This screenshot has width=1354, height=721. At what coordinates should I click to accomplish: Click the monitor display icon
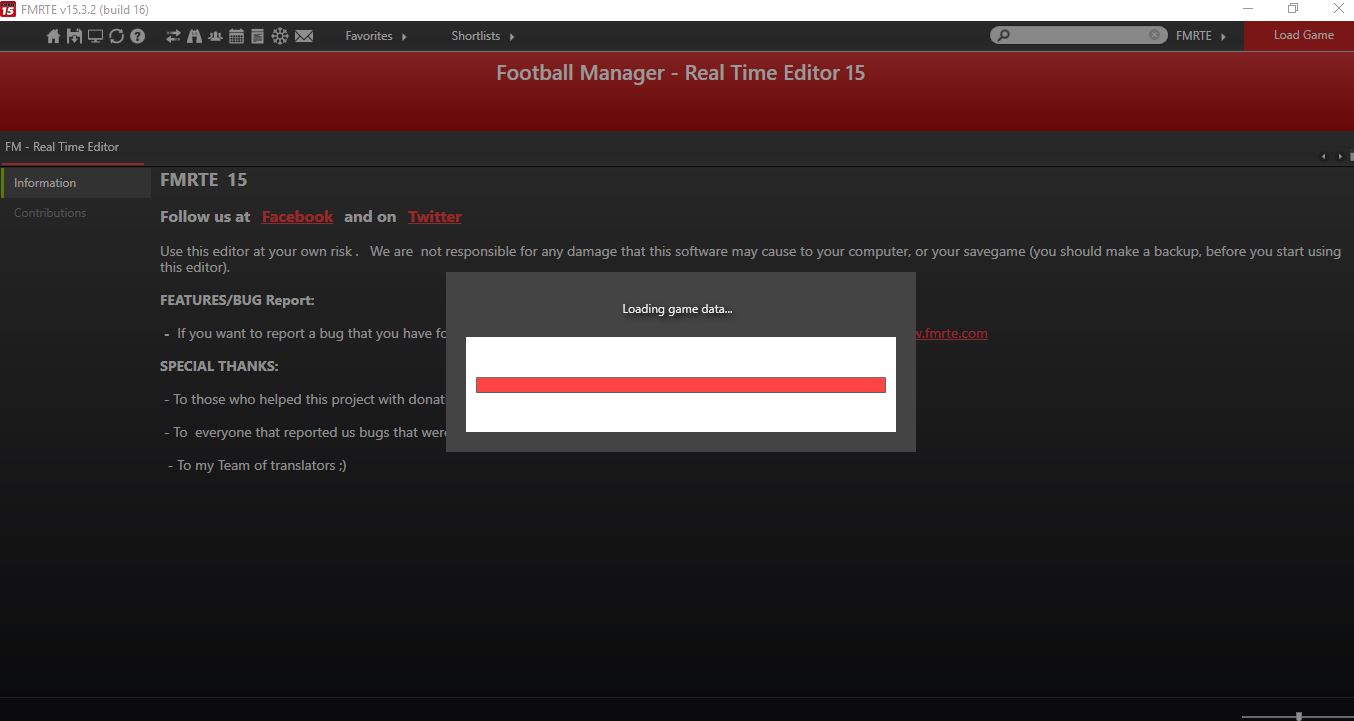pos(95,36)
